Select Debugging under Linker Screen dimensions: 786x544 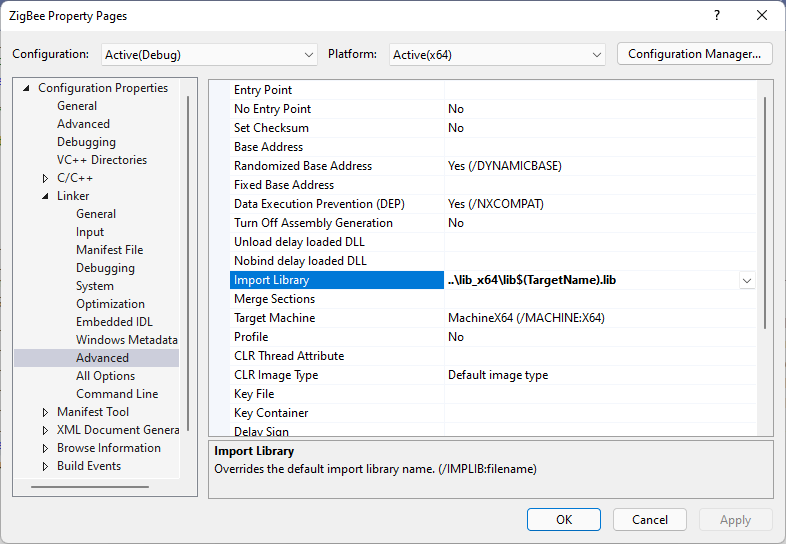click(105, 268)
